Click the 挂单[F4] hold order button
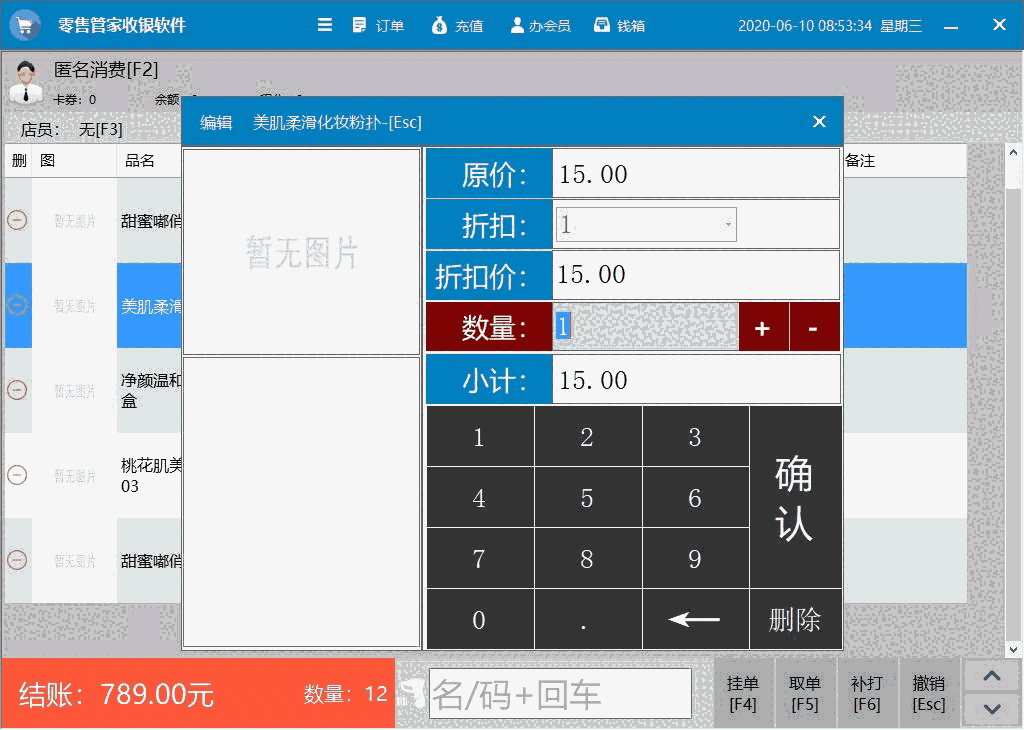 point(743,693)
